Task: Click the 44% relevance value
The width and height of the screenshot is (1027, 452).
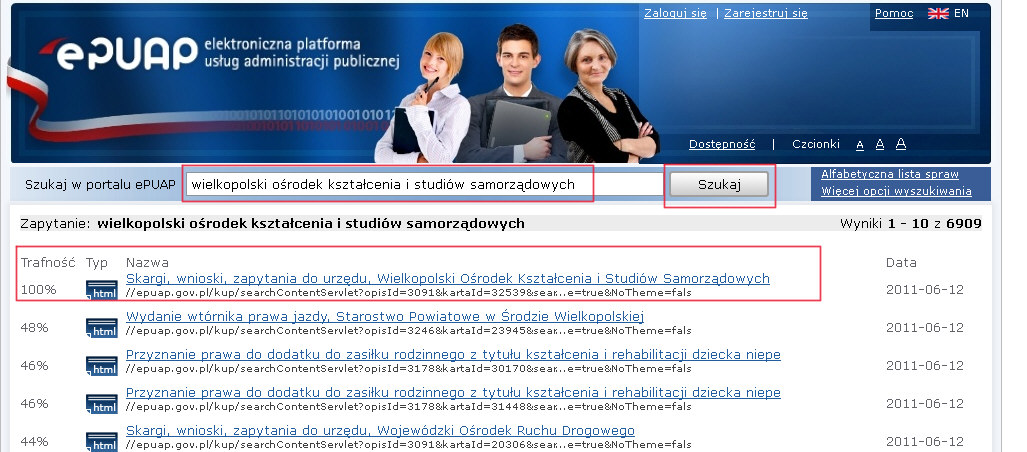Action: (34, 441)
